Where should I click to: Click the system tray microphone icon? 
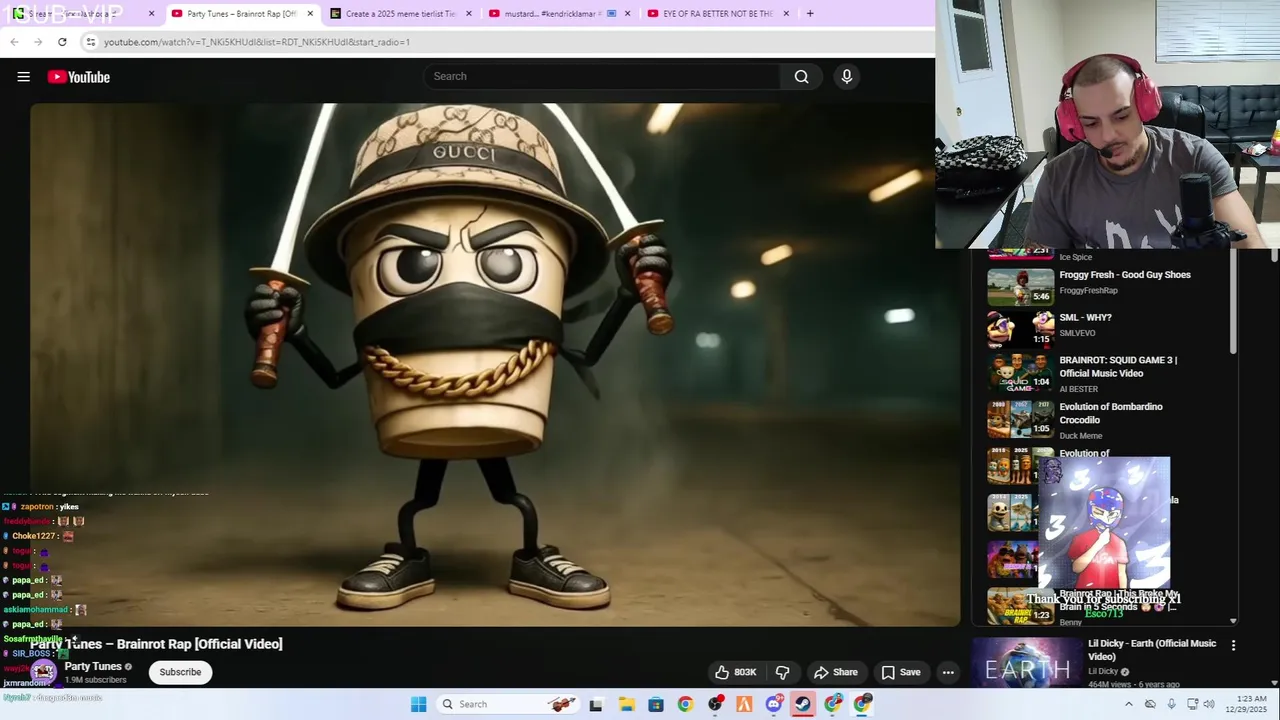[1171, 704]
